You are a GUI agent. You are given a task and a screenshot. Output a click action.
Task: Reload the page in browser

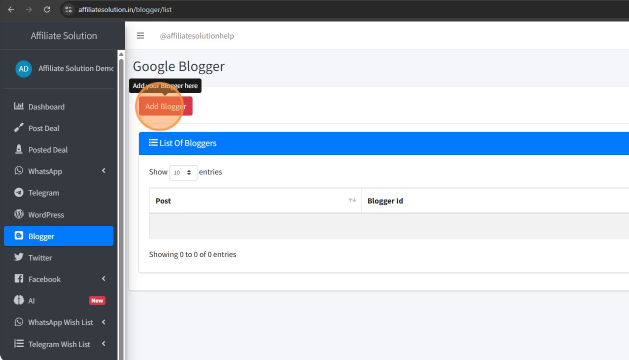pyautogui.click(x=47, y=9)
